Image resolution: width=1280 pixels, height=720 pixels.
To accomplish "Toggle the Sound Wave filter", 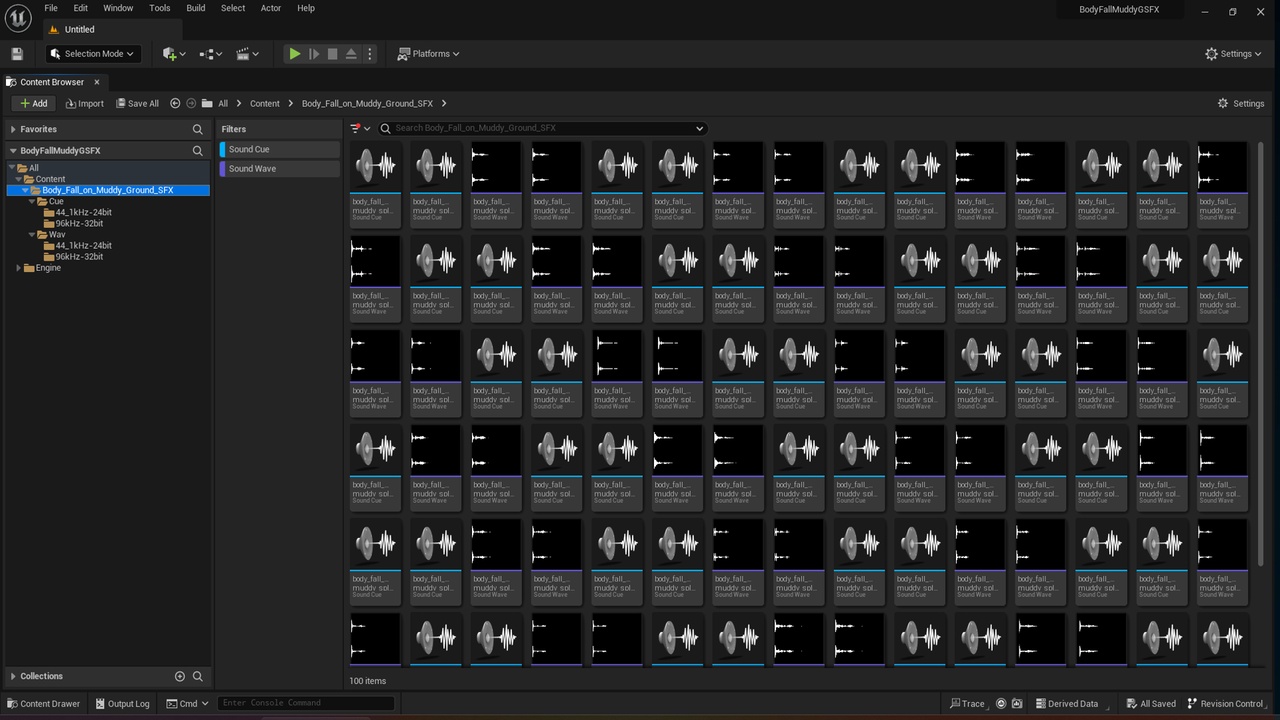I will click(x=280, y=169).
